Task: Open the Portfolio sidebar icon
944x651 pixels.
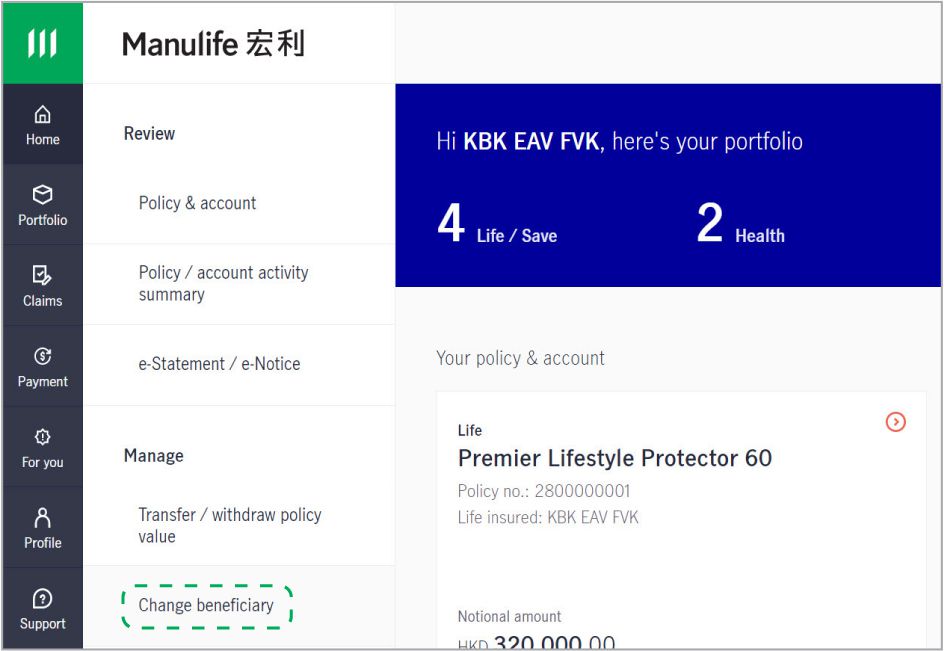Action: pos(42,205)
